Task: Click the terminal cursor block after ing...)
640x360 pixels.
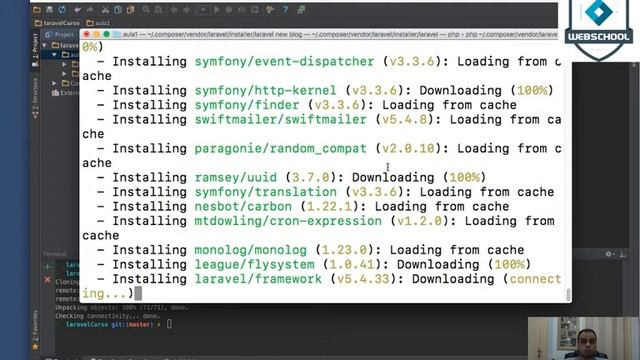Action: coord(138,293)
